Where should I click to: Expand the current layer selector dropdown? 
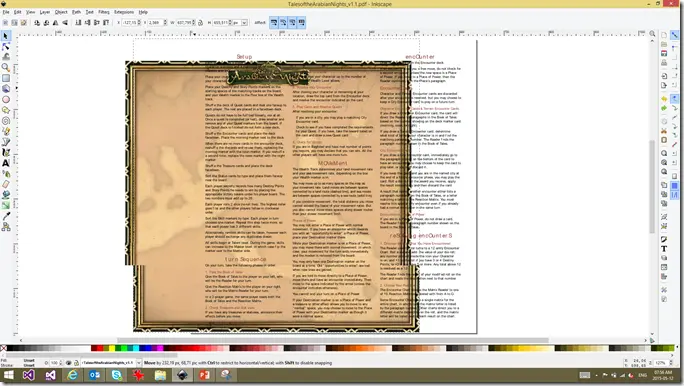coord(139,363)
